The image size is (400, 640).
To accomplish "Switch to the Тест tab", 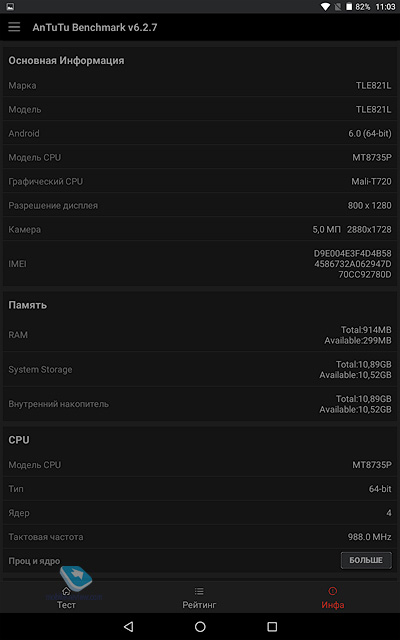I will [x=66, y=598].
